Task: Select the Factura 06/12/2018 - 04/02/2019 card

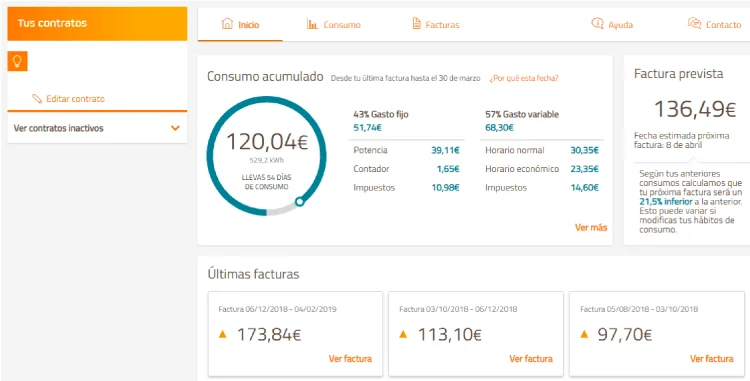Action: 295,334
